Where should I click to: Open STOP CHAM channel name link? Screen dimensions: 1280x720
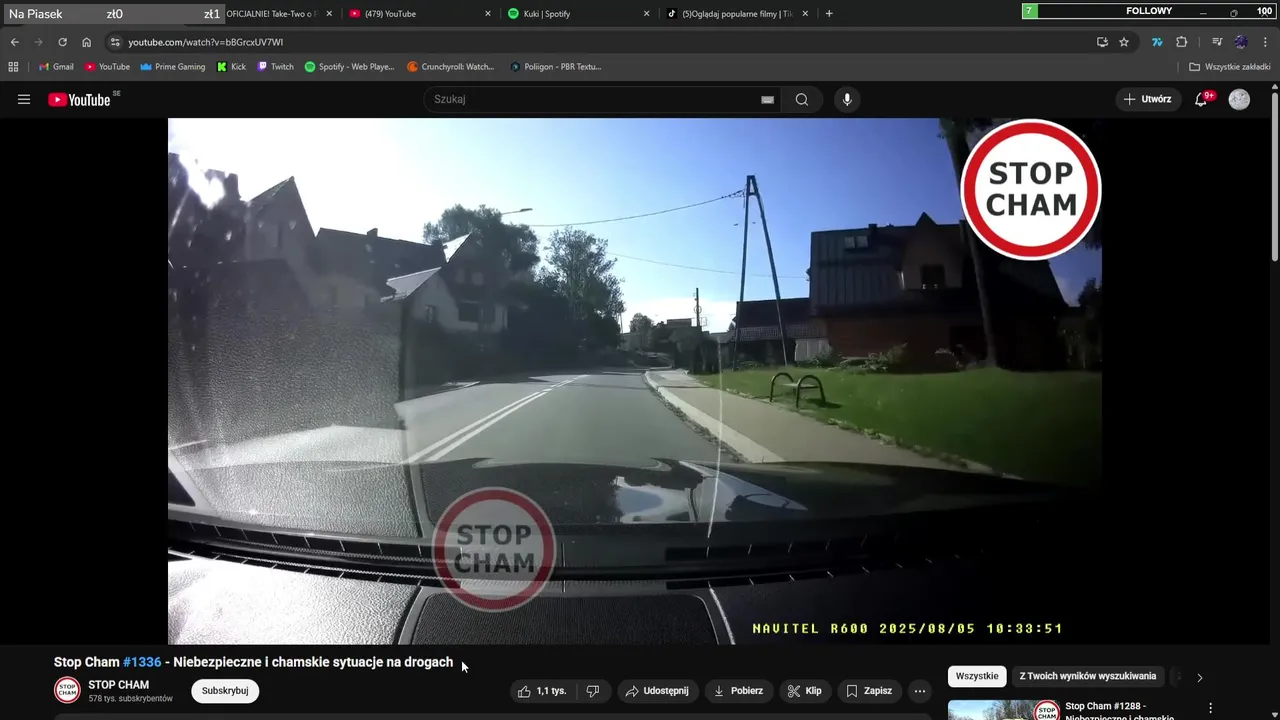click(119, 685)
